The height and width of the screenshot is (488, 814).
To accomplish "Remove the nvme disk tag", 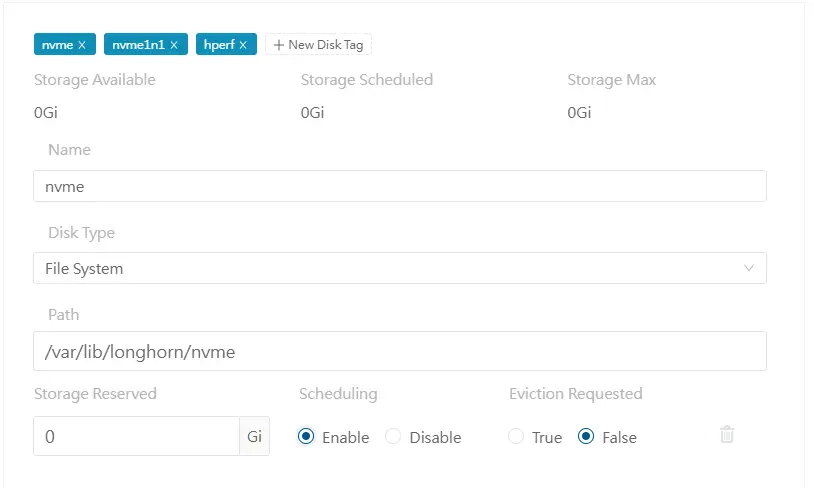I will (82, 45).
